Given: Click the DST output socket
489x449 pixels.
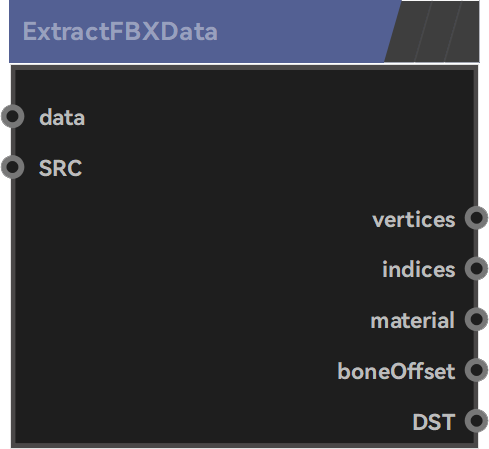Looking at the screenshot, I should point(476,420).
